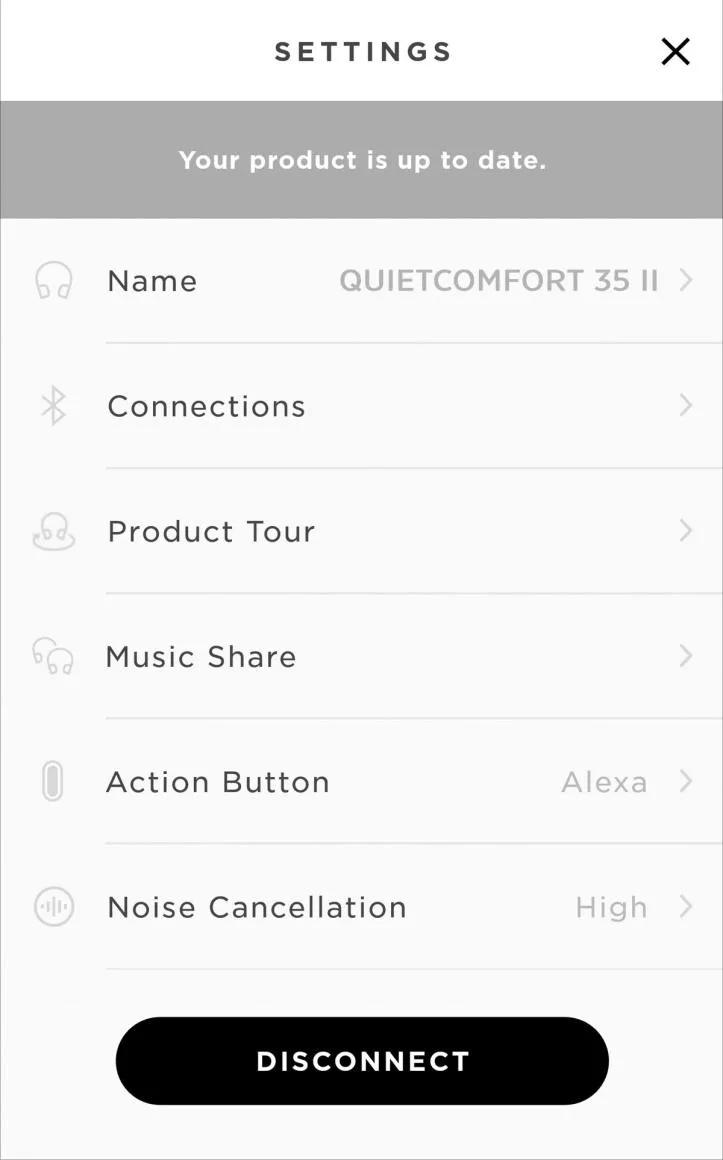
Task: Expand the Connections row chevron
Action: 686,405
